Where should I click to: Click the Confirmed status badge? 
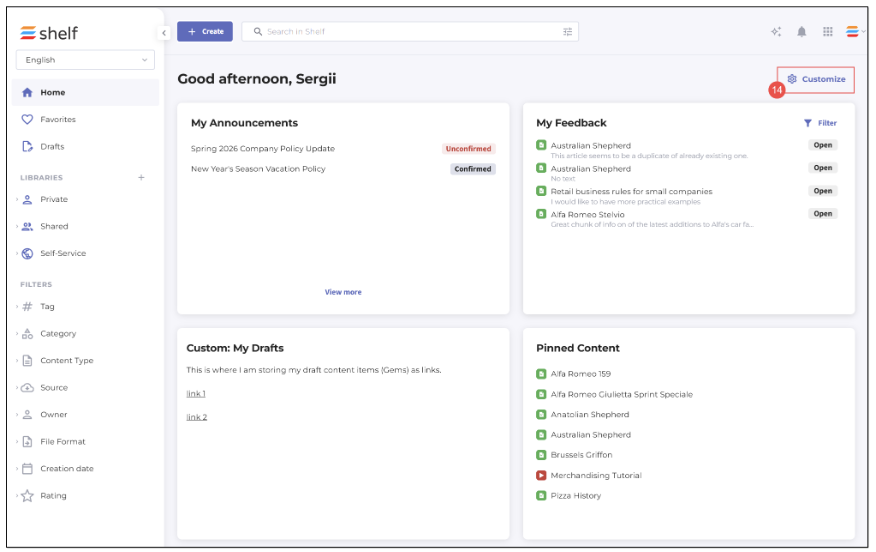(x=473, y=169)
